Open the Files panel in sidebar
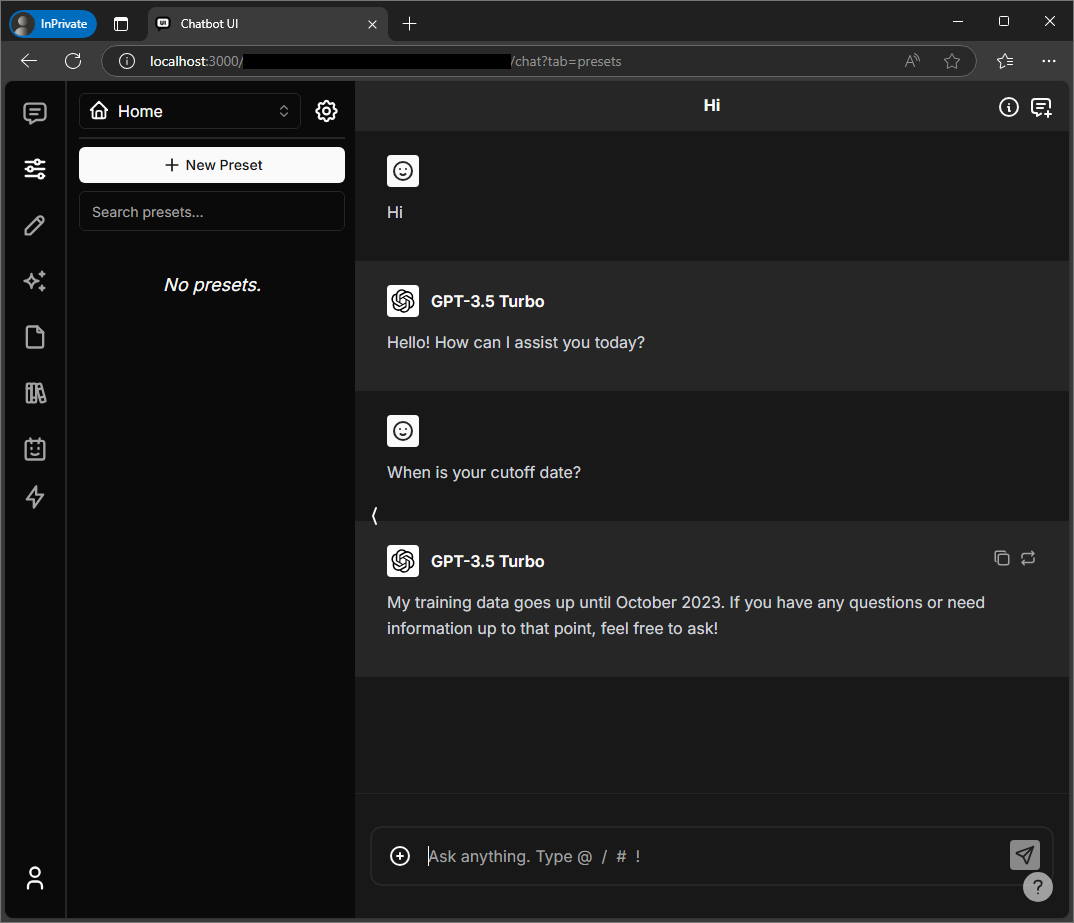 click(x=34, y=337)
